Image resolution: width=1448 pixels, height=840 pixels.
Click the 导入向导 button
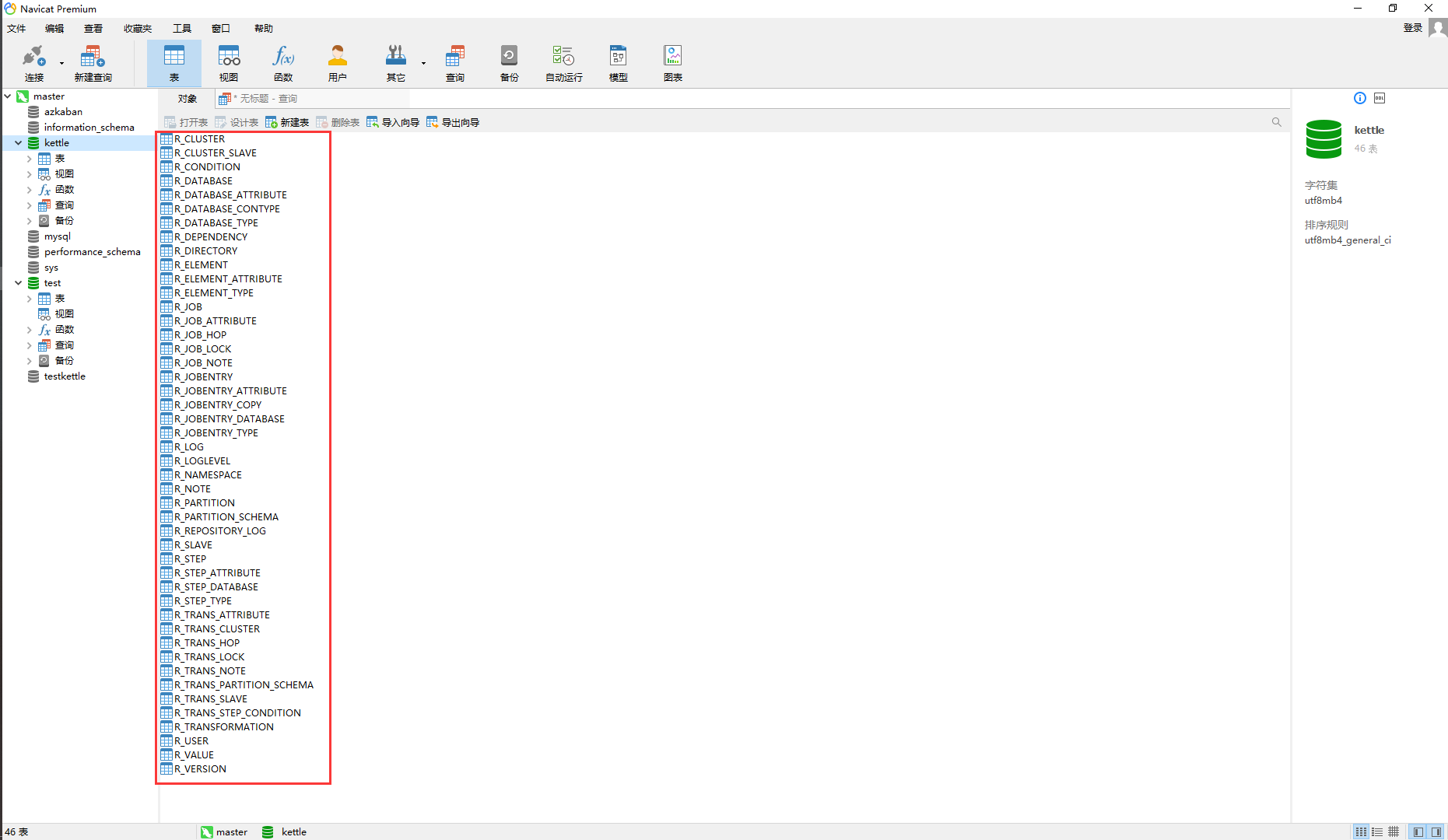(393, 122)
